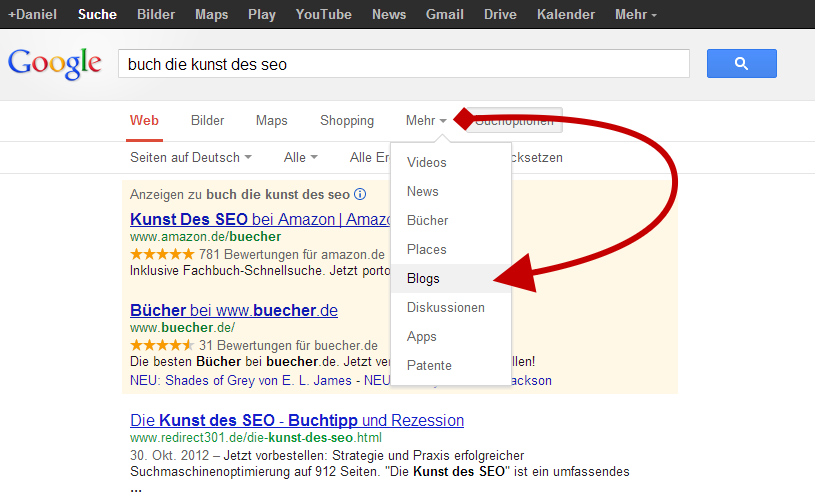
Task: Open Bilder in the black top bar
Action: click(156, 14)
